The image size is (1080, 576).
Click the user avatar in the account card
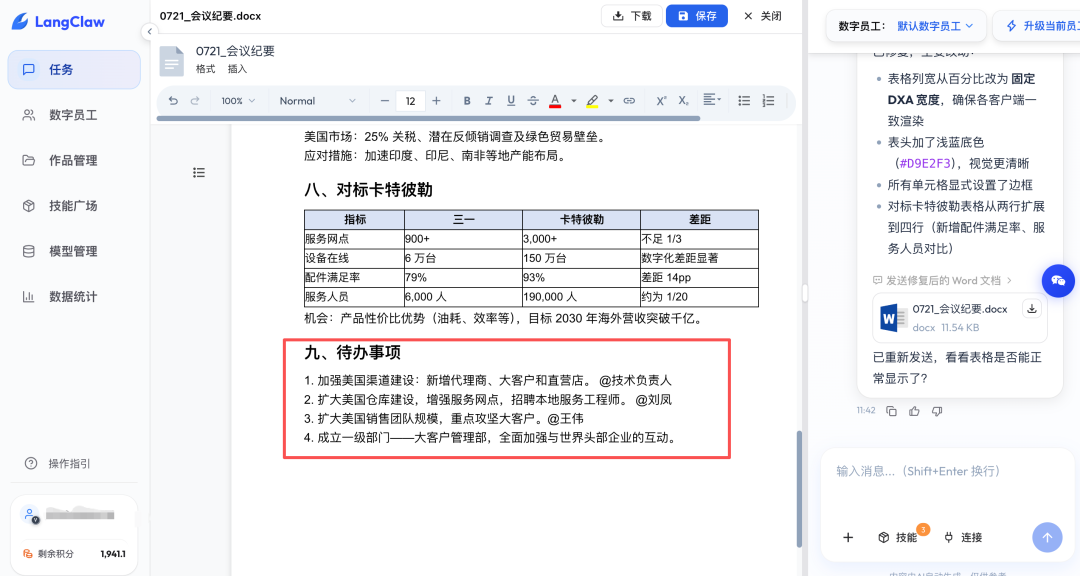30,515
